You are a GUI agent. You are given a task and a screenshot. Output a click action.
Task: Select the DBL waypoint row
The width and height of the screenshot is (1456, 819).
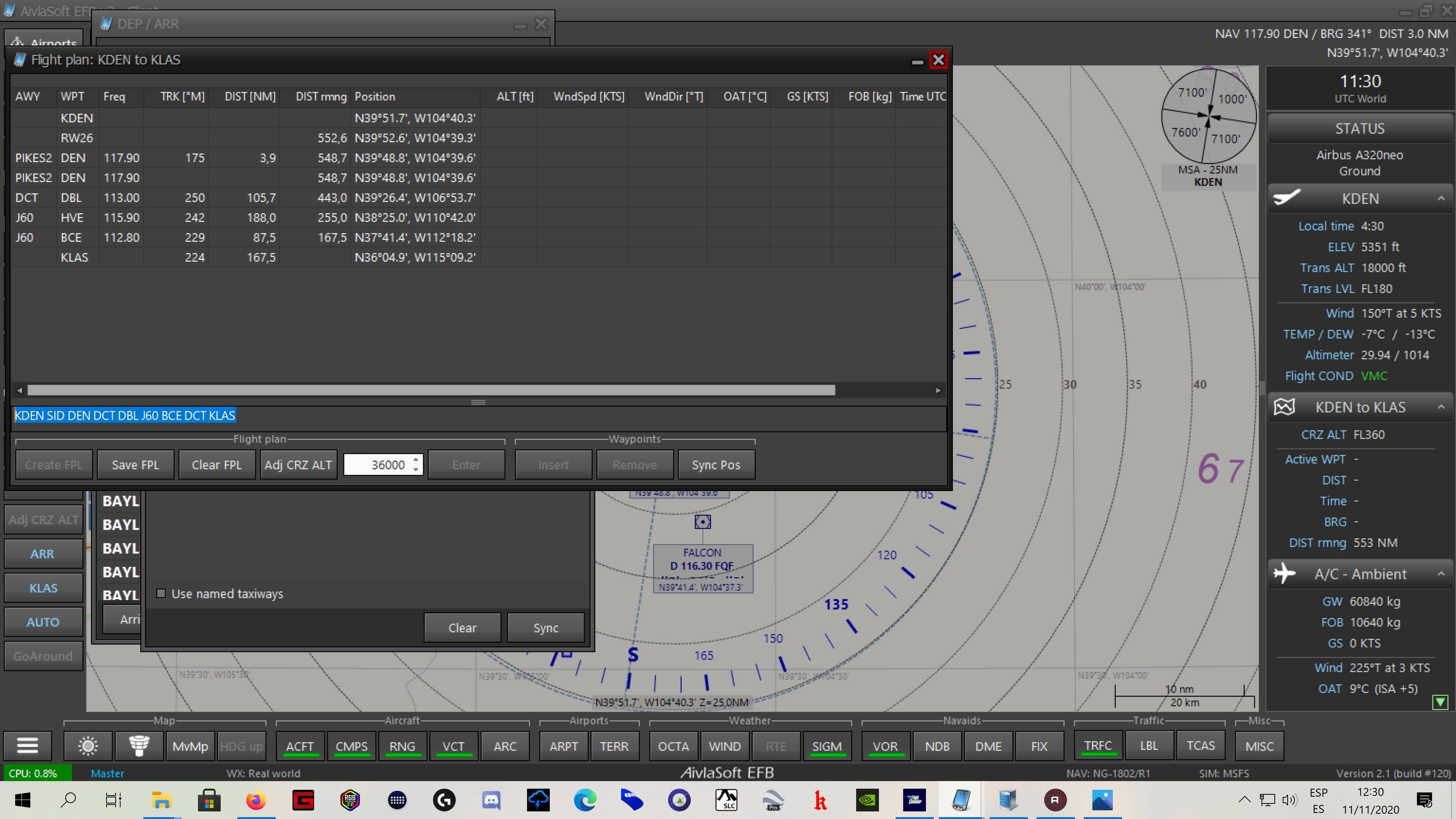478,198
